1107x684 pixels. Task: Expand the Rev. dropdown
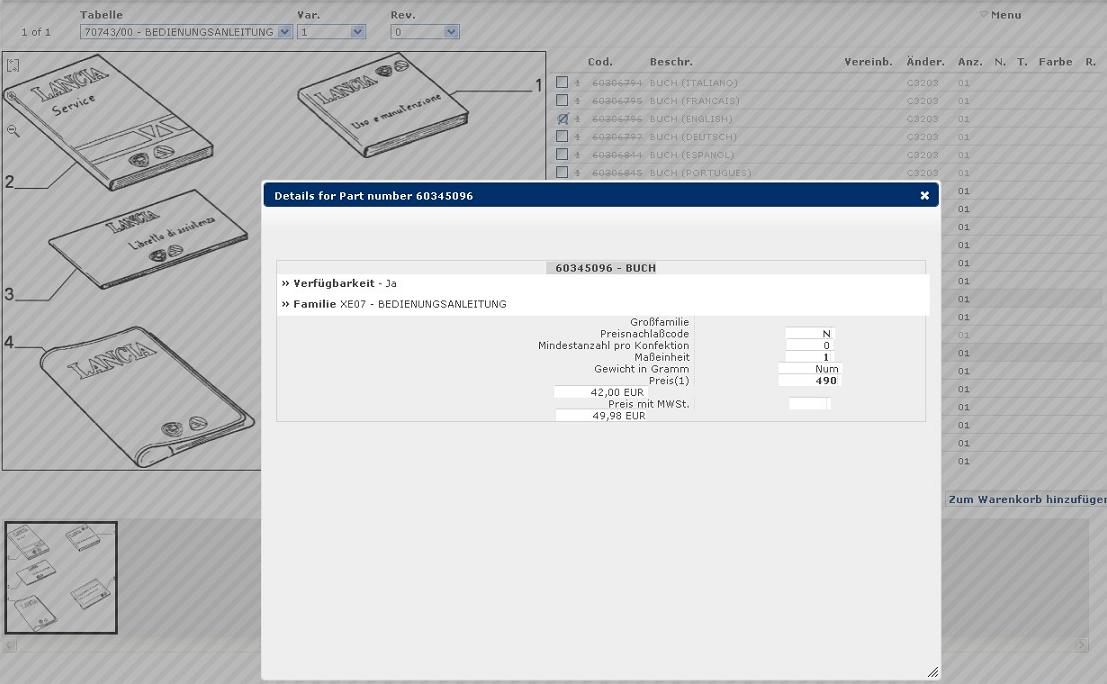coord(451,32)
